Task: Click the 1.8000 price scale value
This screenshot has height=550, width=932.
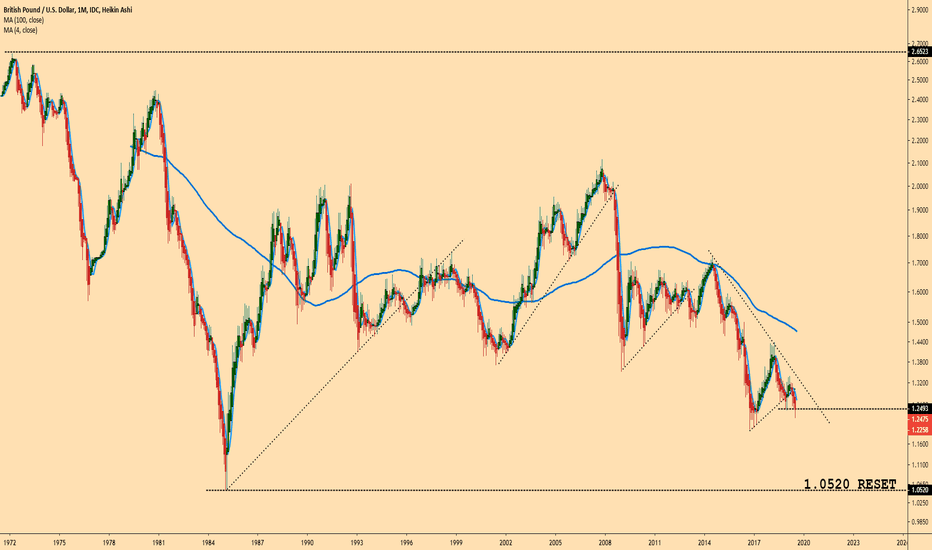Action: point(920,237)
